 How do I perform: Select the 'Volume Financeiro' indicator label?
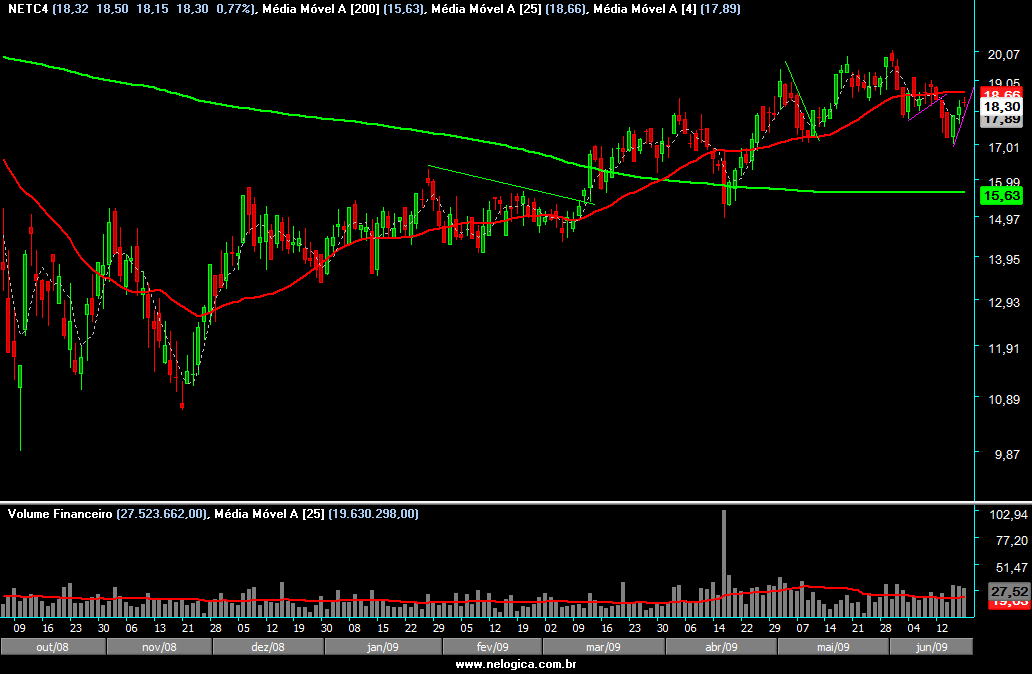[60, 514]
